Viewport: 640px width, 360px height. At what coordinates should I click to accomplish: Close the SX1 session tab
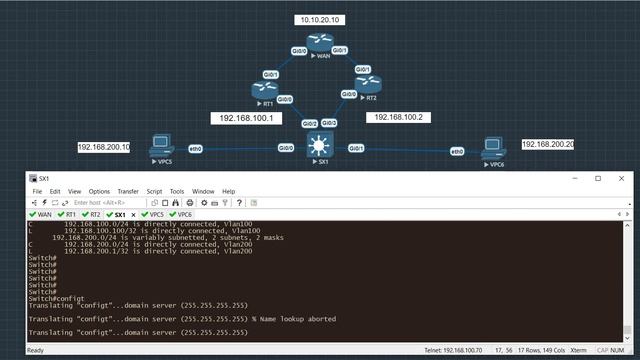tap(133, 215)
